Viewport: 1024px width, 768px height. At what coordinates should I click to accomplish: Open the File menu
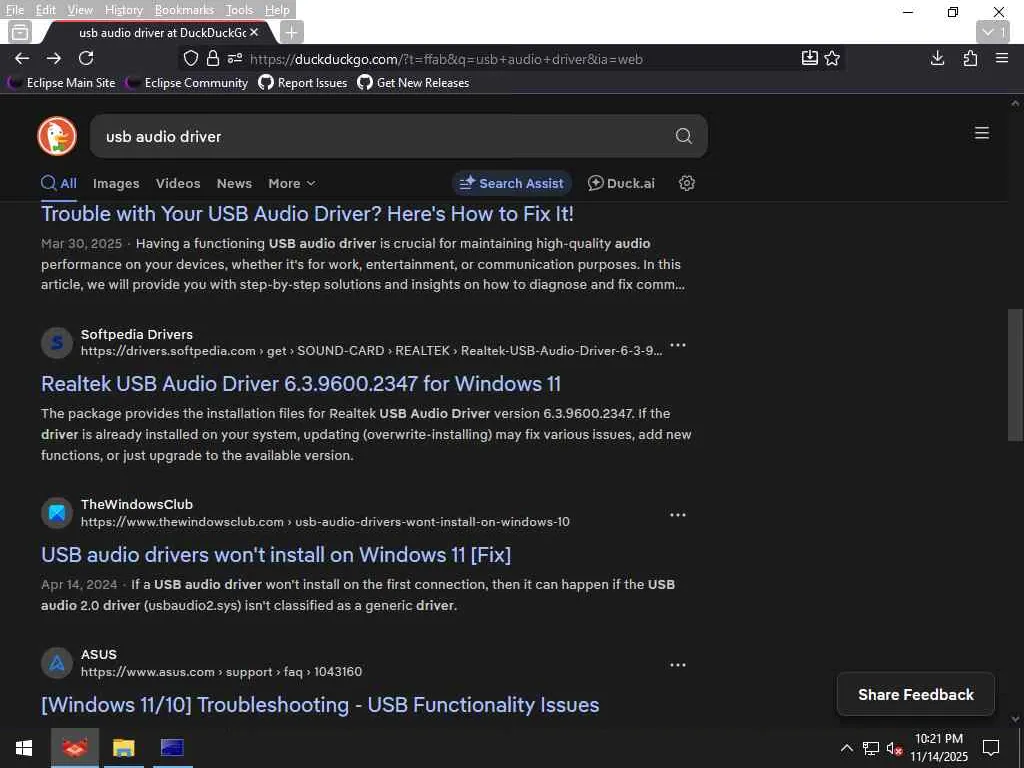(15, 10)
